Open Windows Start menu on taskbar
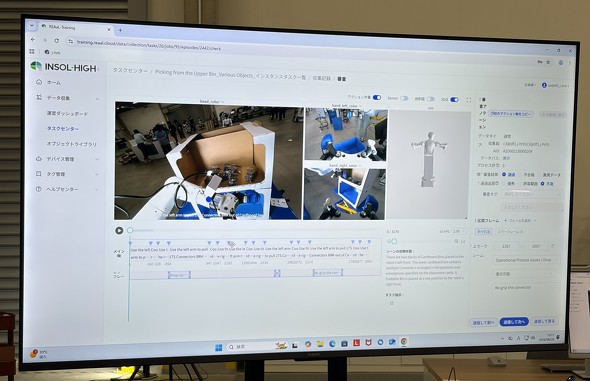Image resolution: width=590 pixels, height=381 pixels. [218, 347]
